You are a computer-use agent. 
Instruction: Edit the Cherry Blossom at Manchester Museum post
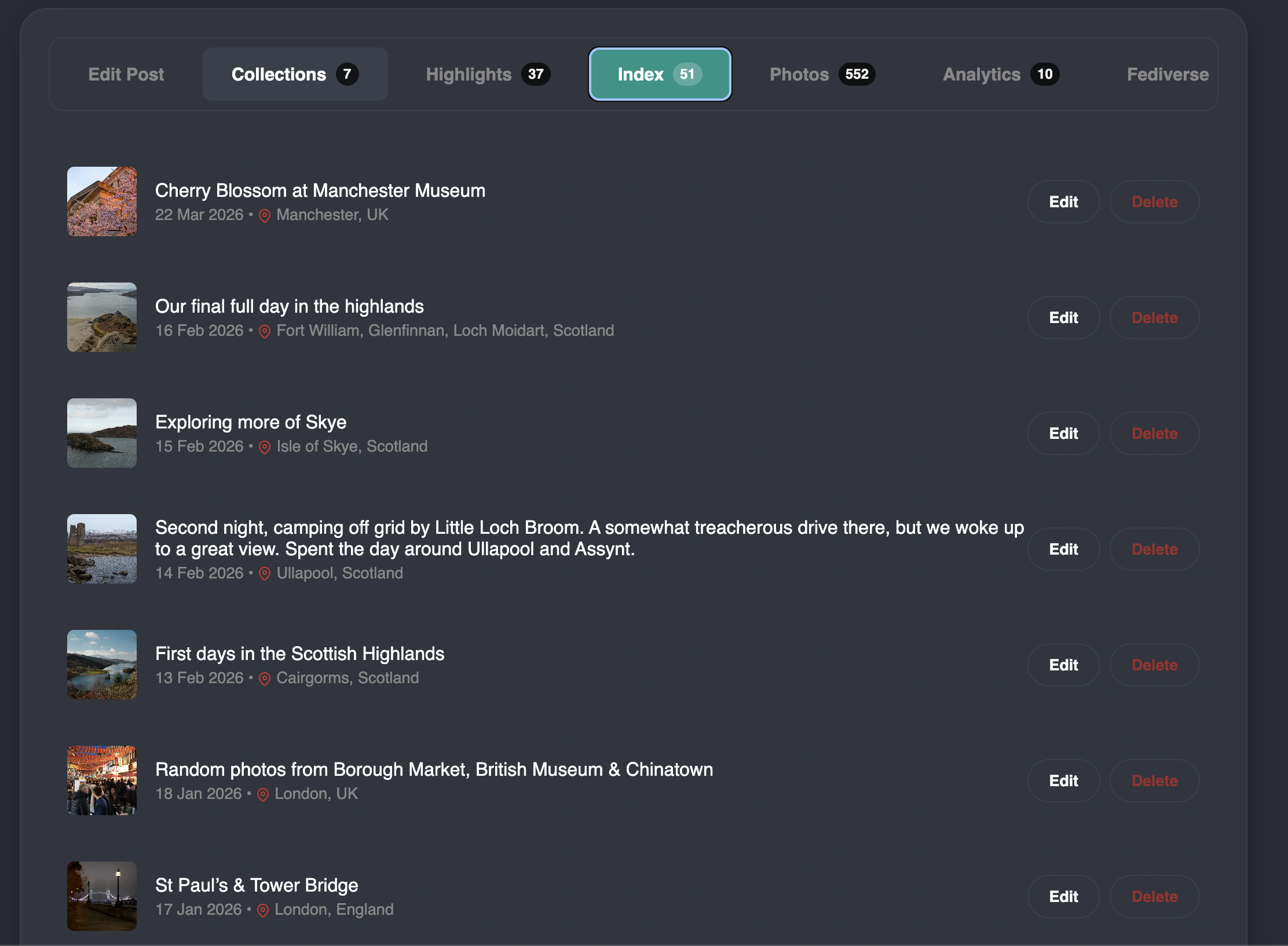pos(1063,202)
